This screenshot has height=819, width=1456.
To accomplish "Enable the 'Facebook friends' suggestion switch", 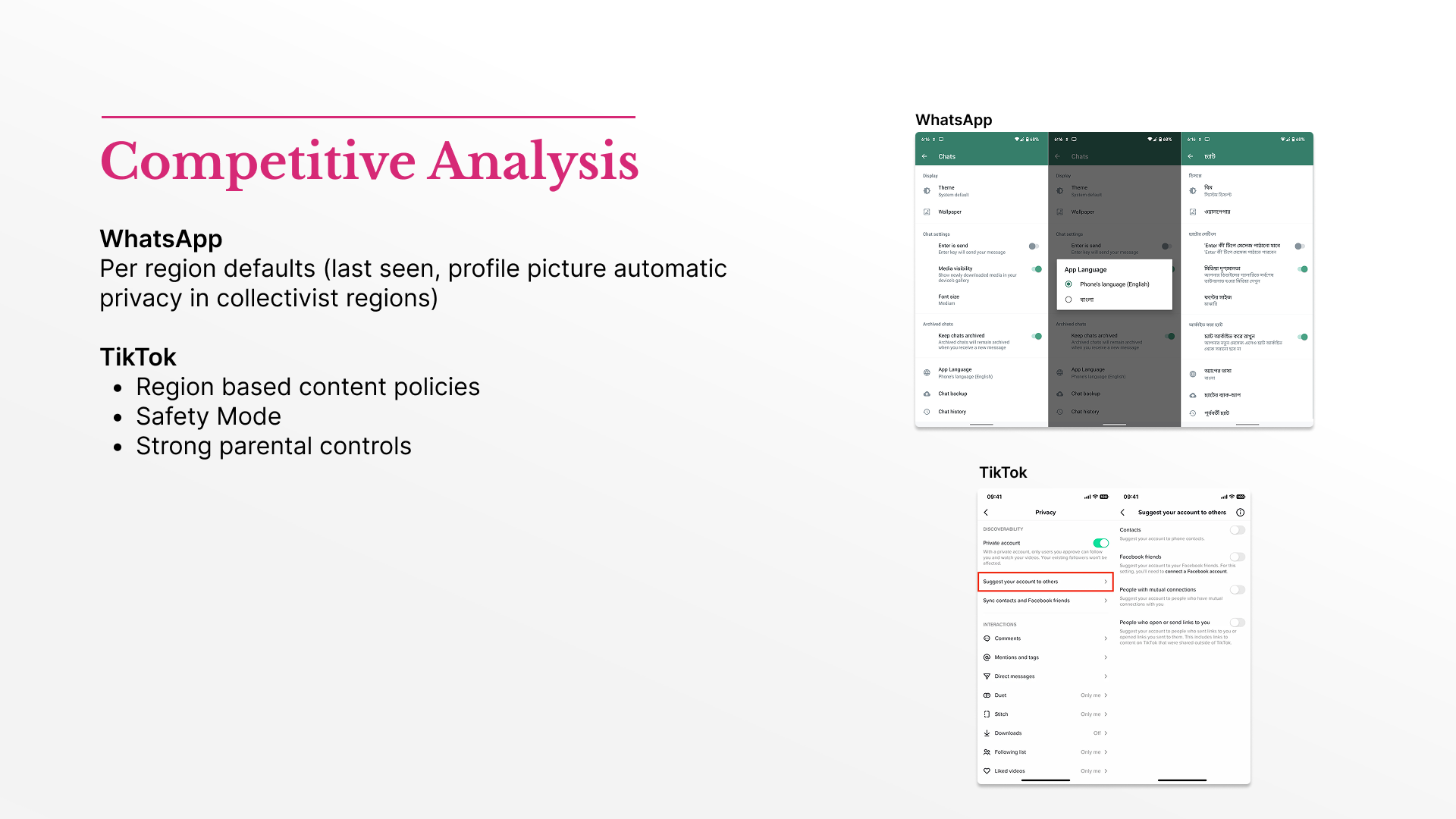I will pyautogui.click(x=1238, y=557).
